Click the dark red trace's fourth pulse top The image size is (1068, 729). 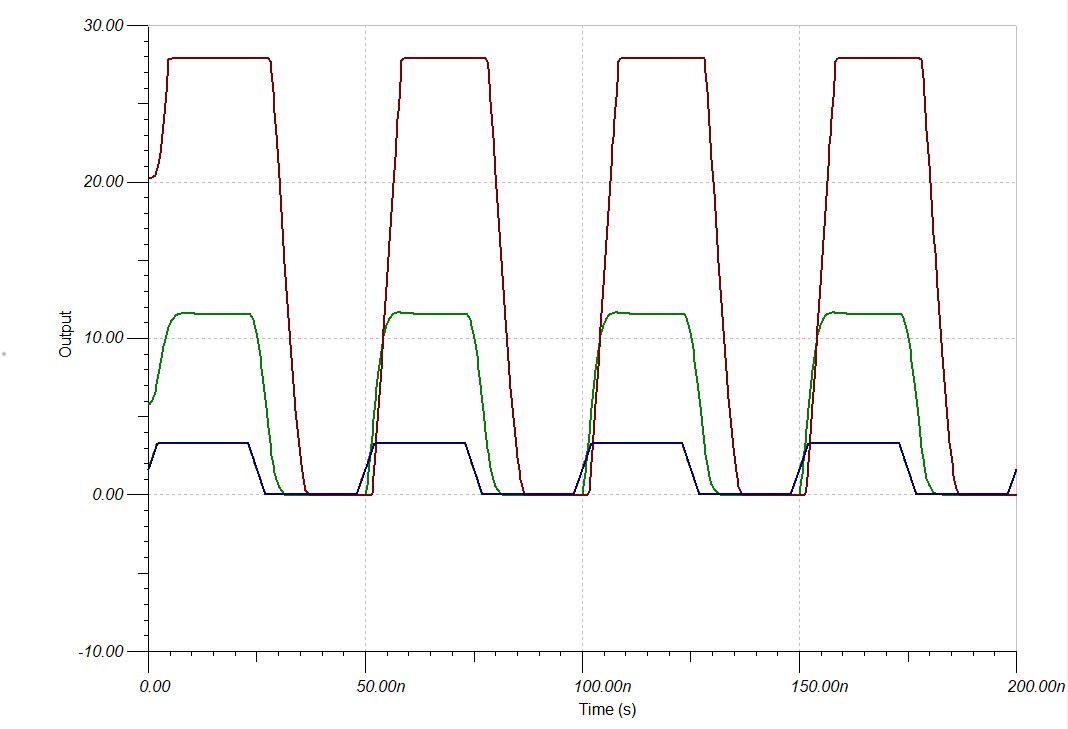click(879, 58)
